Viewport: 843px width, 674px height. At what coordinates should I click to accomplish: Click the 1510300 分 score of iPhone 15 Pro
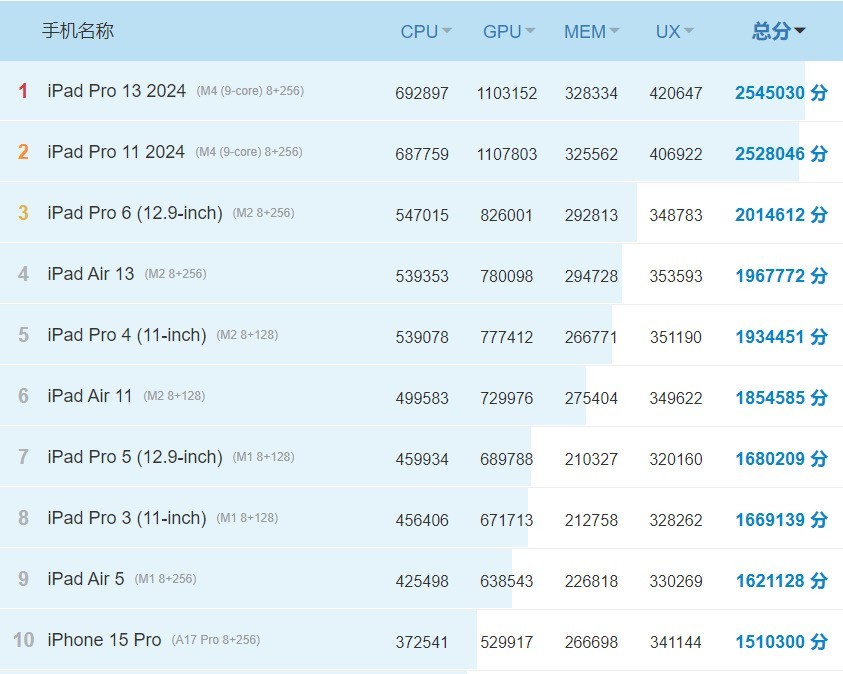(x=781, y=641)
